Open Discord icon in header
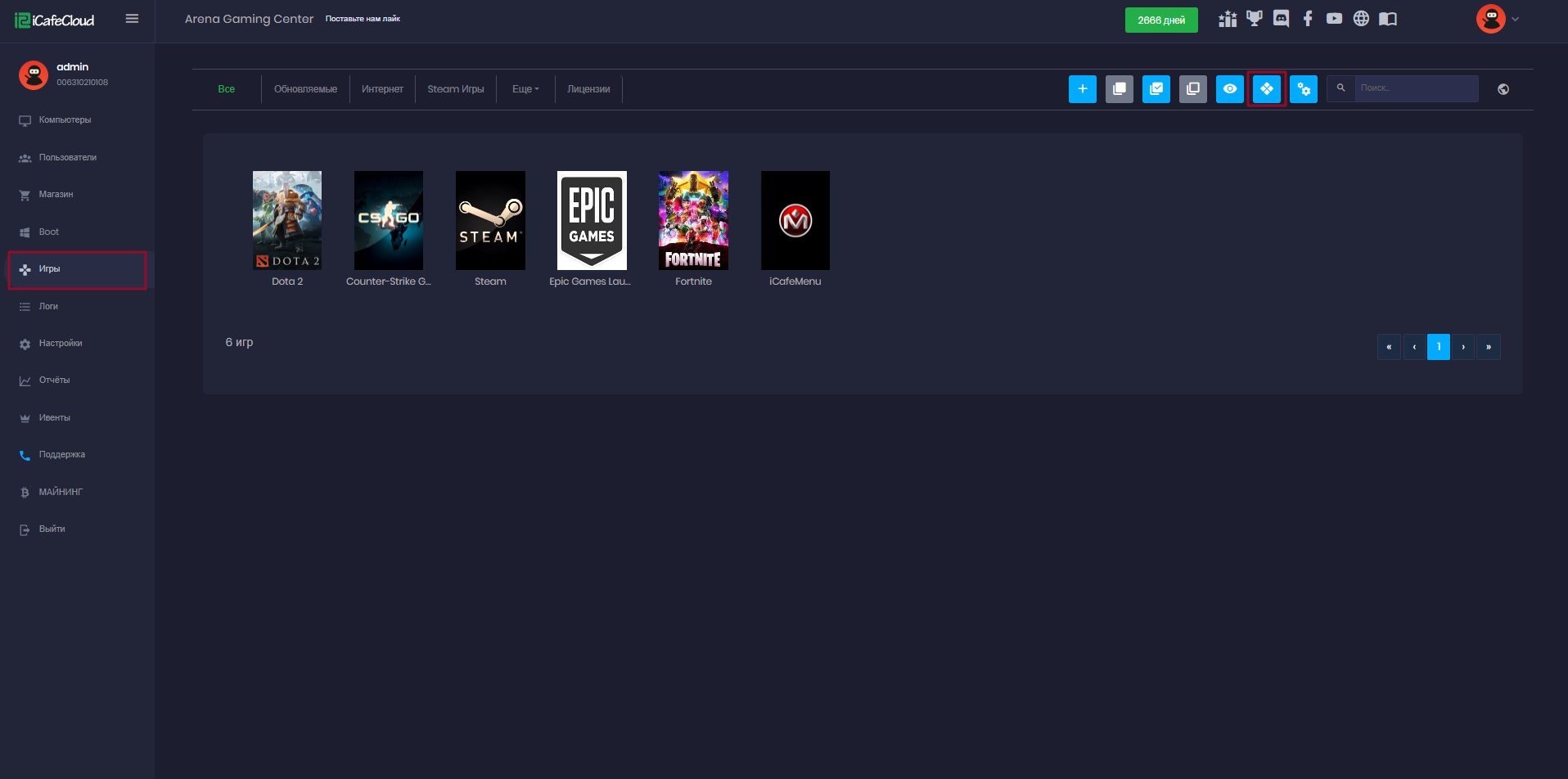This screenshot has width=1568, height=779. (x=1281, y=19)
